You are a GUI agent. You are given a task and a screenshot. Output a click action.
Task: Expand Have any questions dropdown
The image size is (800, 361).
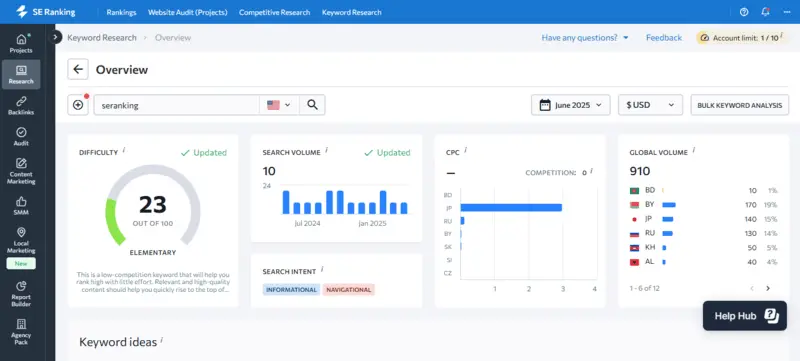585,38
